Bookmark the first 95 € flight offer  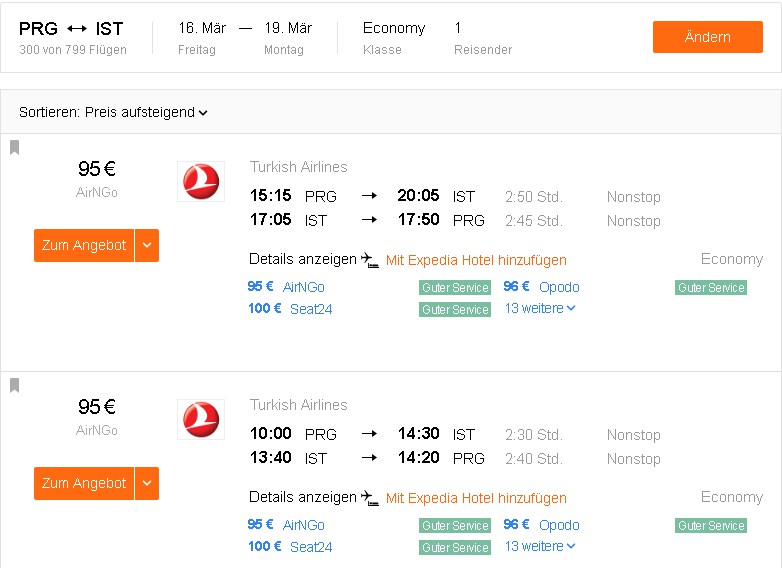pos(14,147)
